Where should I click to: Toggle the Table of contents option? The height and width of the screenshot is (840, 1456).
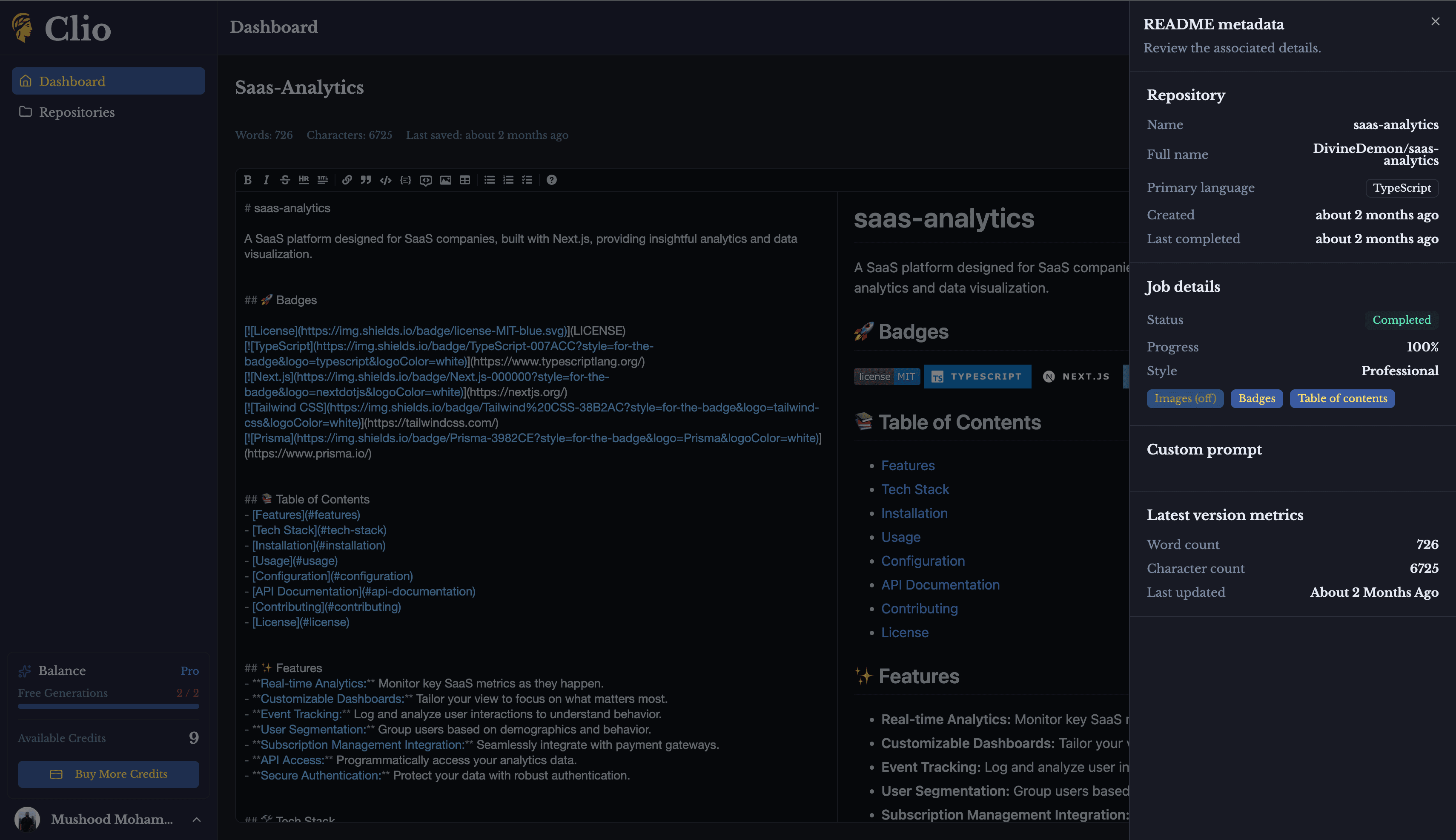1342,398
